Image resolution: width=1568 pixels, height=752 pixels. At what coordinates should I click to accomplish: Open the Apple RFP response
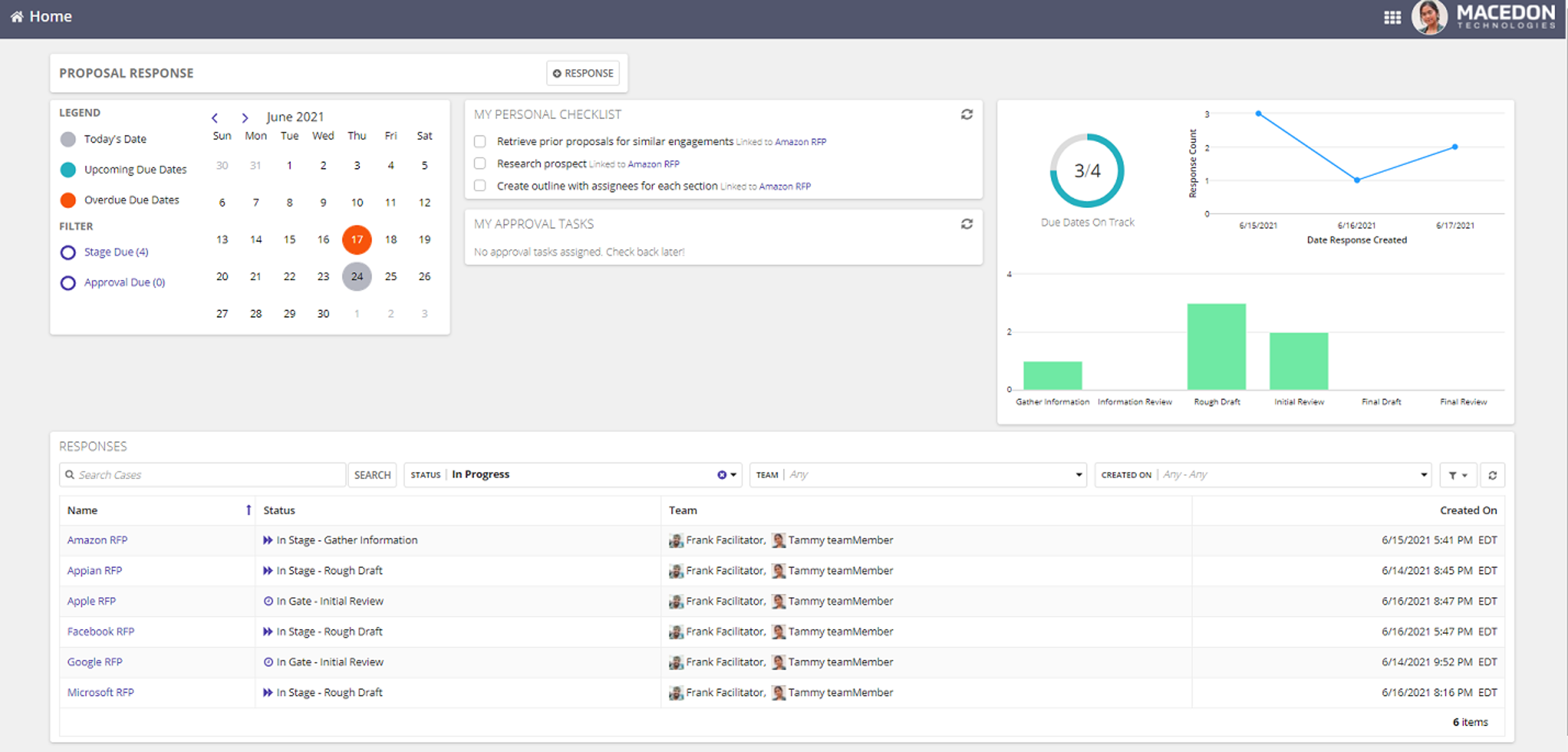click(91, 601)
